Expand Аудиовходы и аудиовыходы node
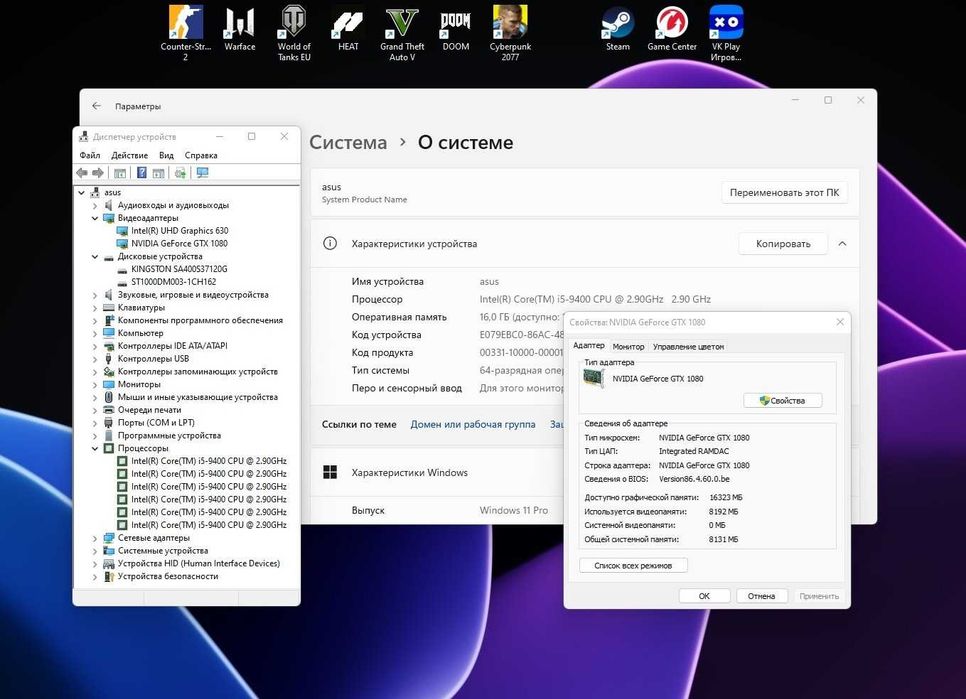966x699 pixels. [95, 206]
